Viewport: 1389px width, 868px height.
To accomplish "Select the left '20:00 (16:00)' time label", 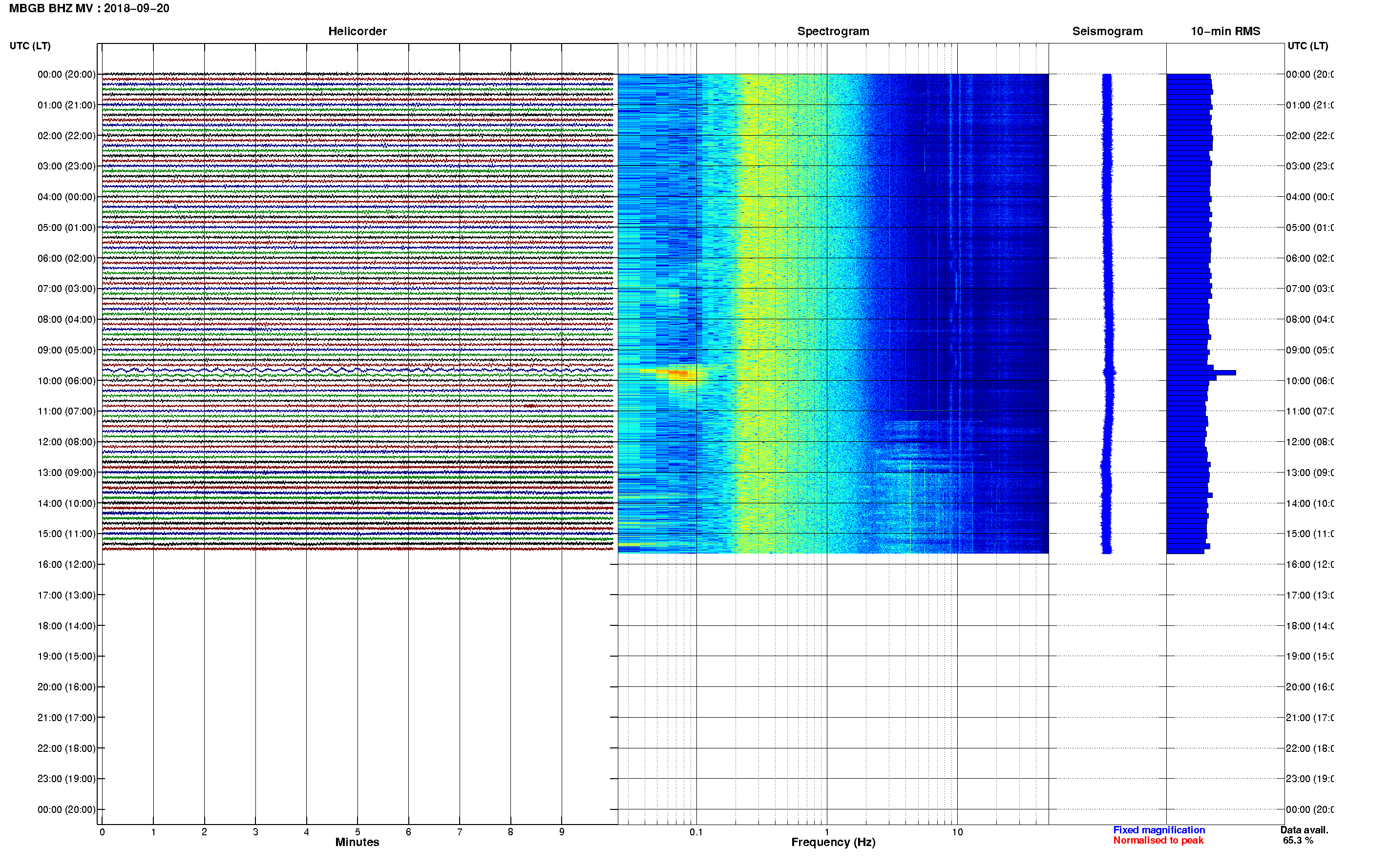I will (x=66, y=686).
